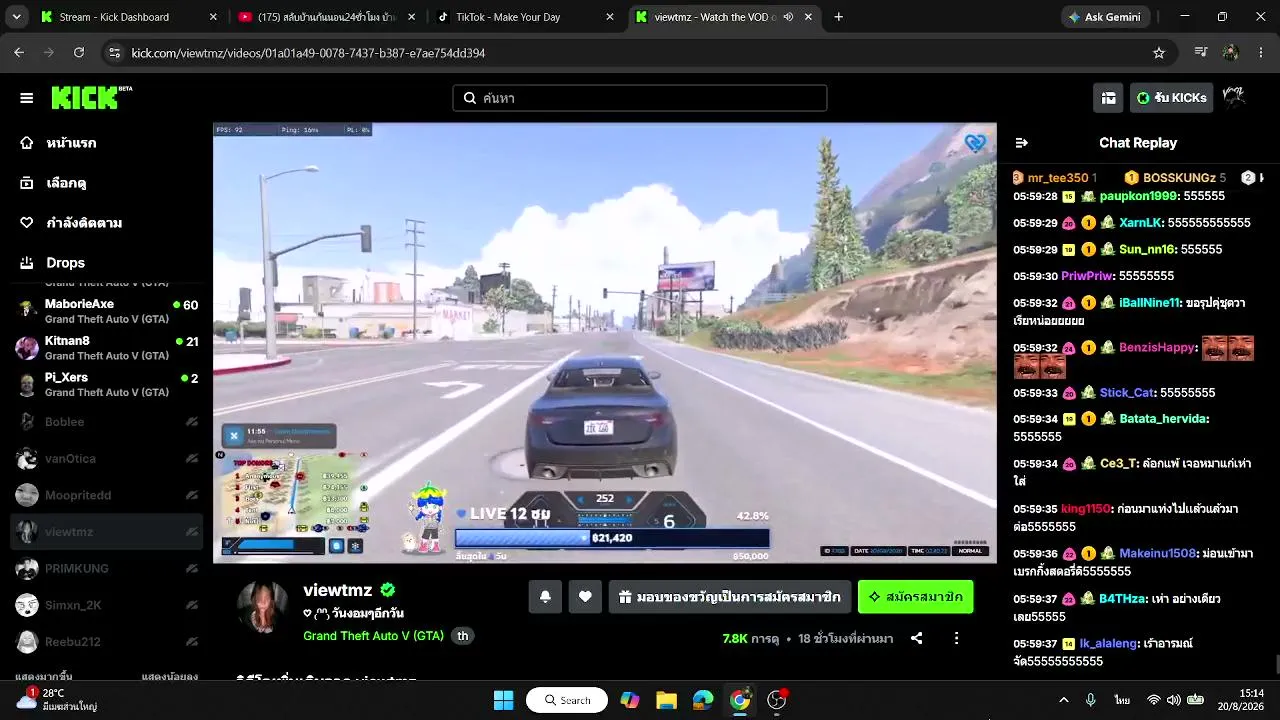Open the Windows Start menu

click(x=503, y=700)
